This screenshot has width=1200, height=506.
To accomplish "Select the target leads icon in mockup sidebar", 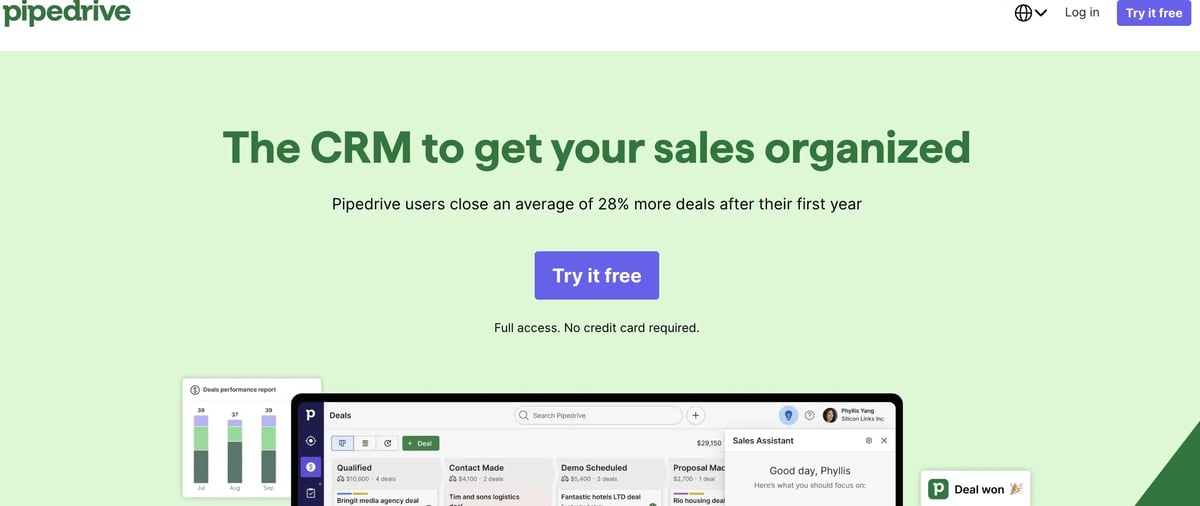I will point(311,441).
